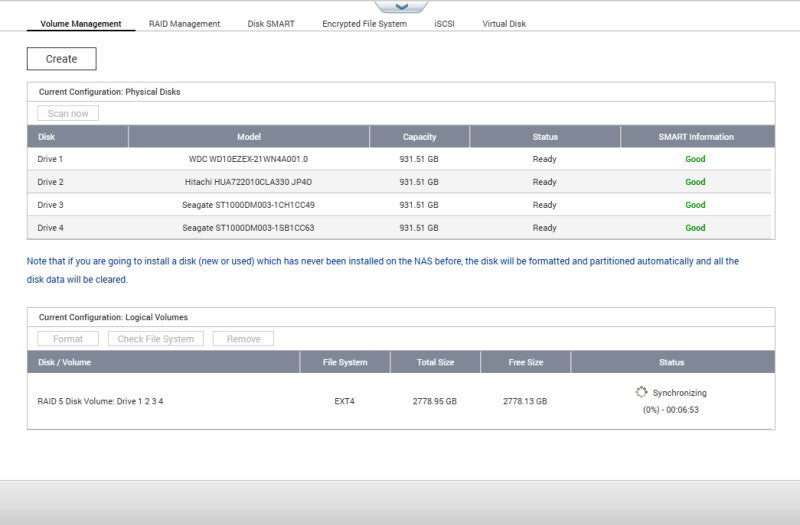
Task: Click the synchronizing spinner icon
Action: pyautogui.click(x=641, y=392)
